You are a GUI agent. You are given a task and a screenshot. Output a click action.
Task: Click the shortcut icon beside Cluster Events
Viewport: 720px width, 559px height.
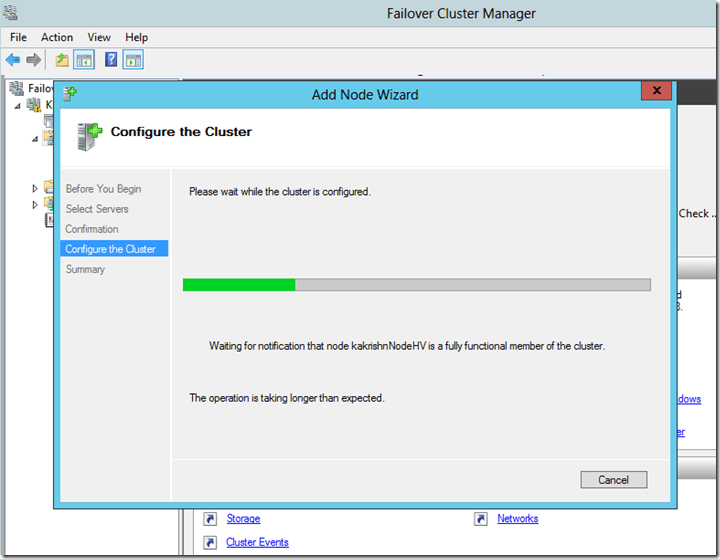tap(210, 542)
